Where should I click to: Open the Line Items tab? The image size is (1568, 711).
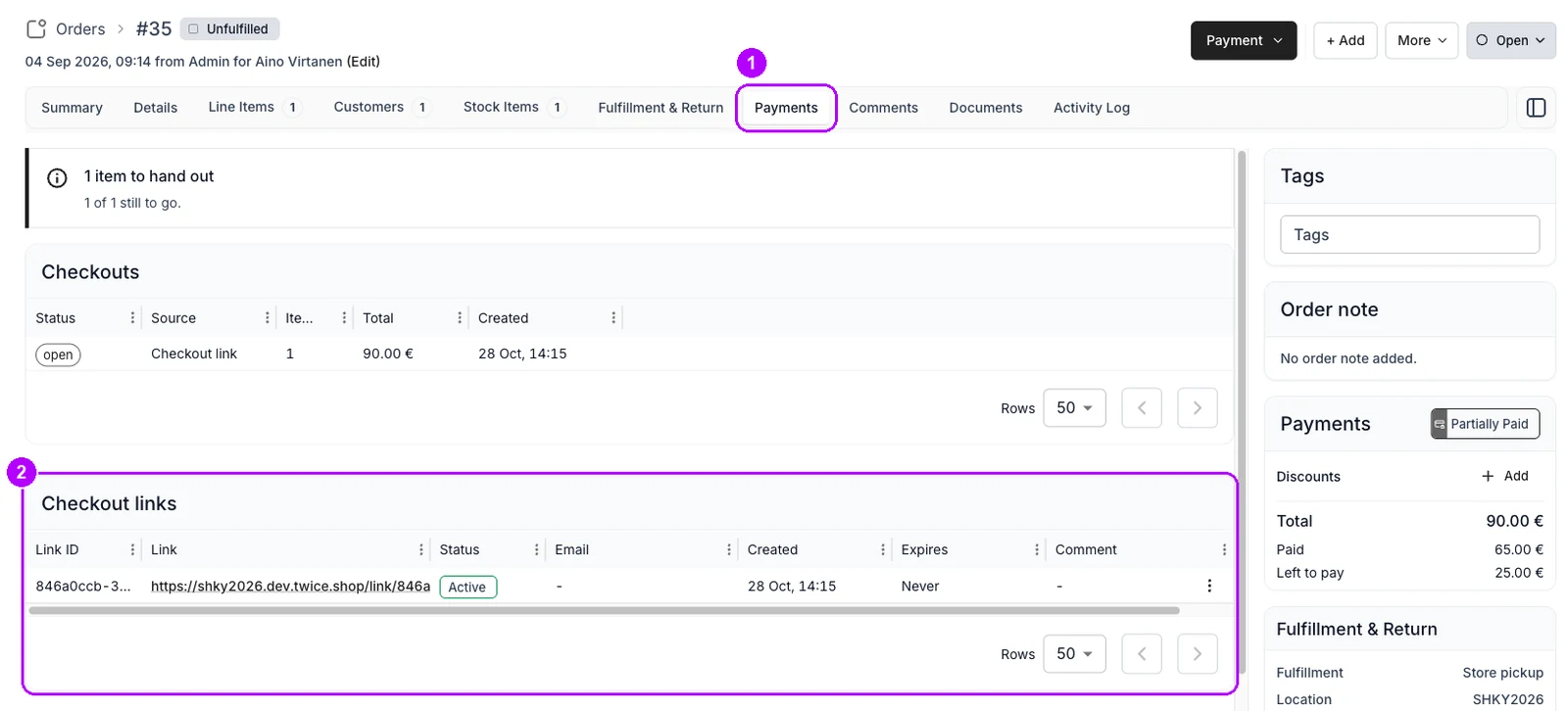click(254, 108)
